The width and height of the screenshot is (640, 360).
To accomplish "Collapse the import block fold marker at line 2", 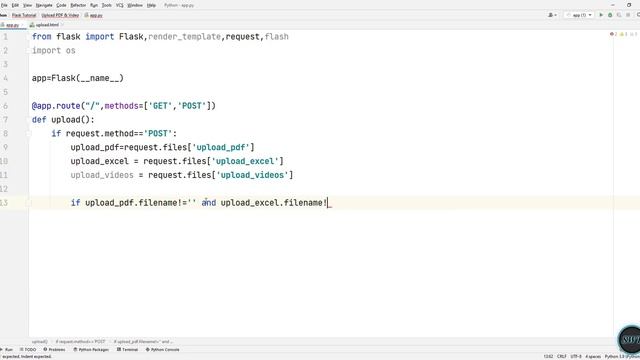I will point(29,51).
